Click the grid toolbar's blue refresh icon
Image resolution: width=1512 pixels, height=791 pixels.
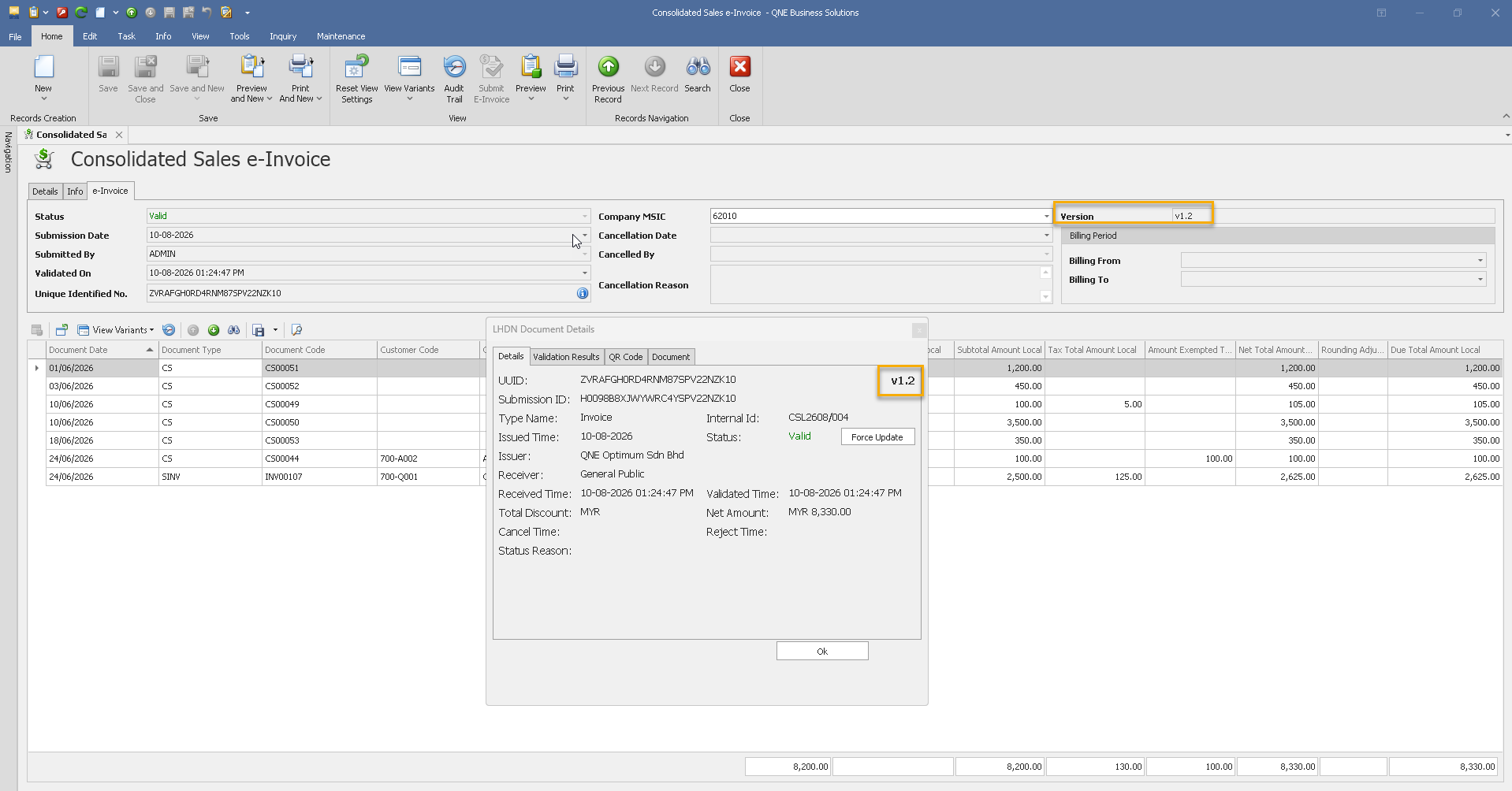[169, 330]
